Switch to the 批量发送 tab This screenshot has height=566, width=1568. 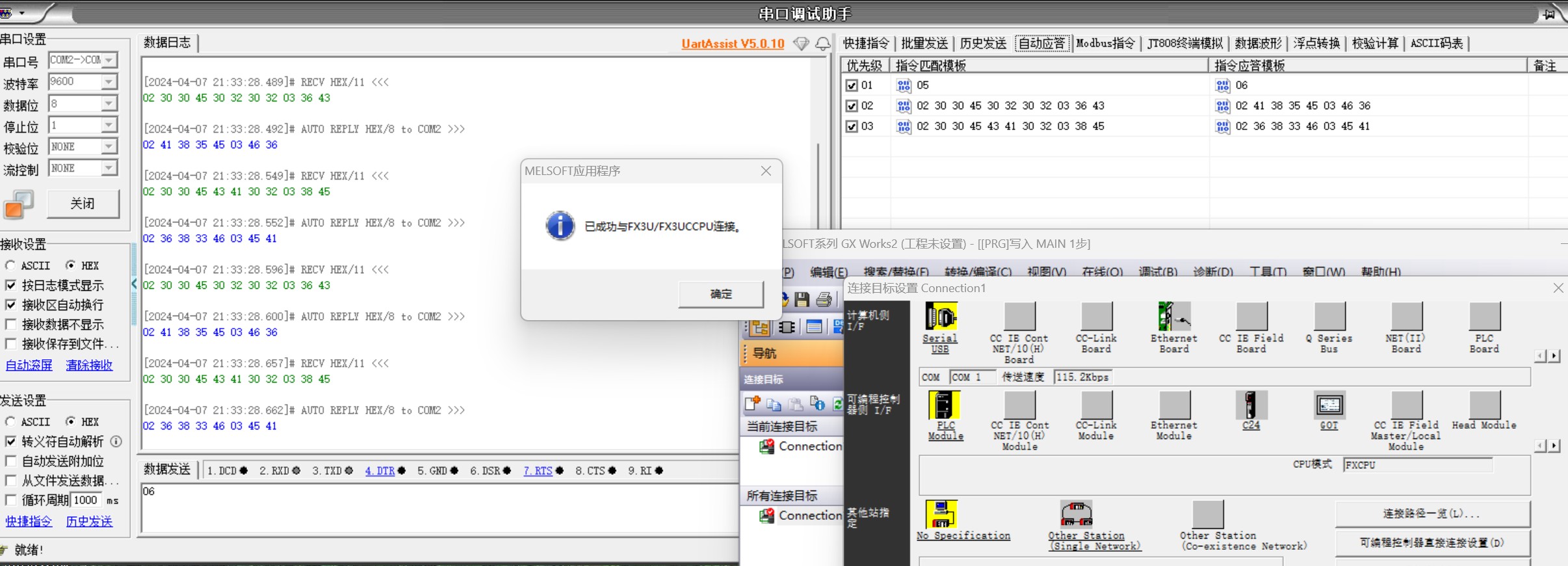tap(924, 44)
